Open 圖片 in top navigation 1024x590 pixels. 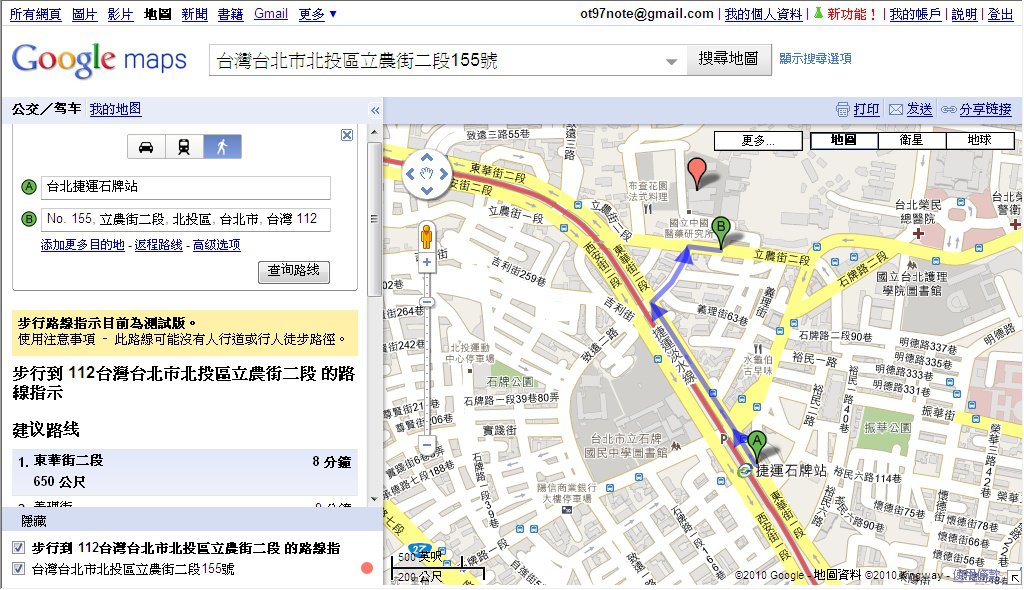coord(84,14)
